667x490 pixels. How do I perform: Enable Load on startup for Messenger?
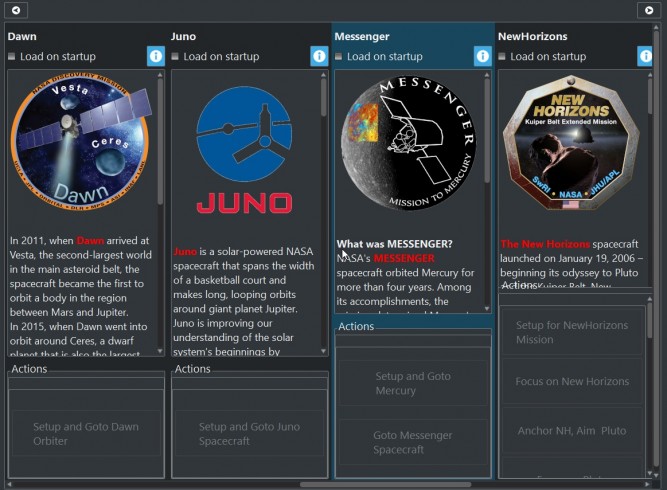338,56
